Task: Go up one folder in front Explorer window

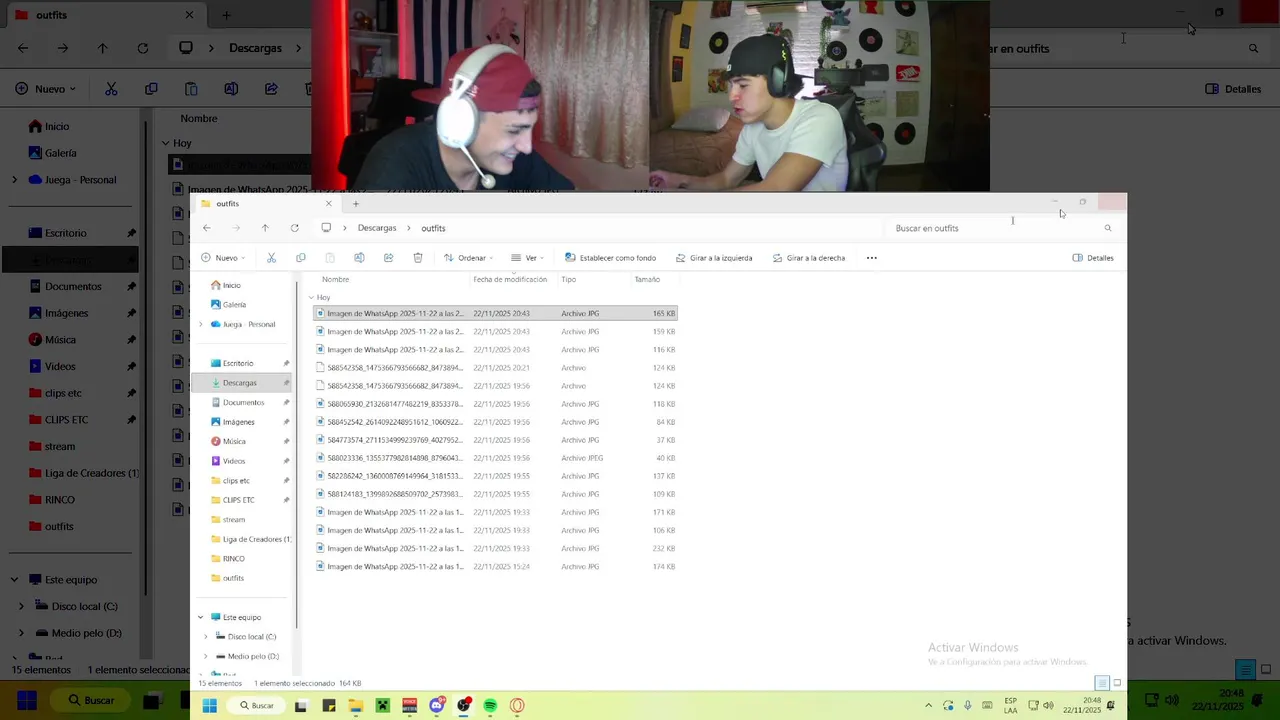Action: (x=265, y=228)
